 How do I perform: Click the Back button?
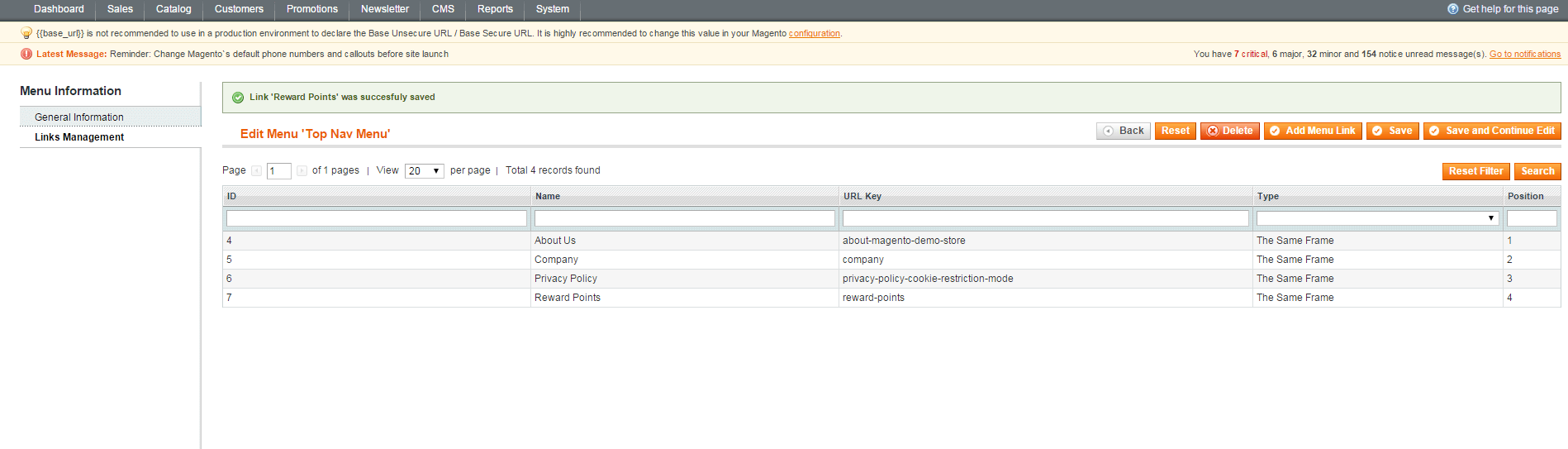point(1123,131)
